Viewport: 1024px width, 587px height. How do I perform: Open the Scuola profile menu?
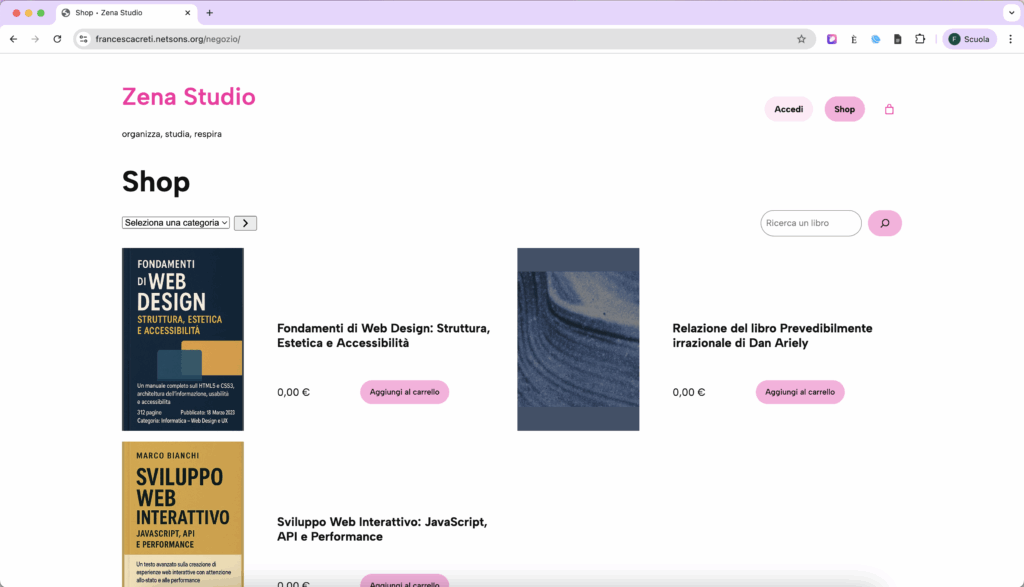tap(968, 39)
